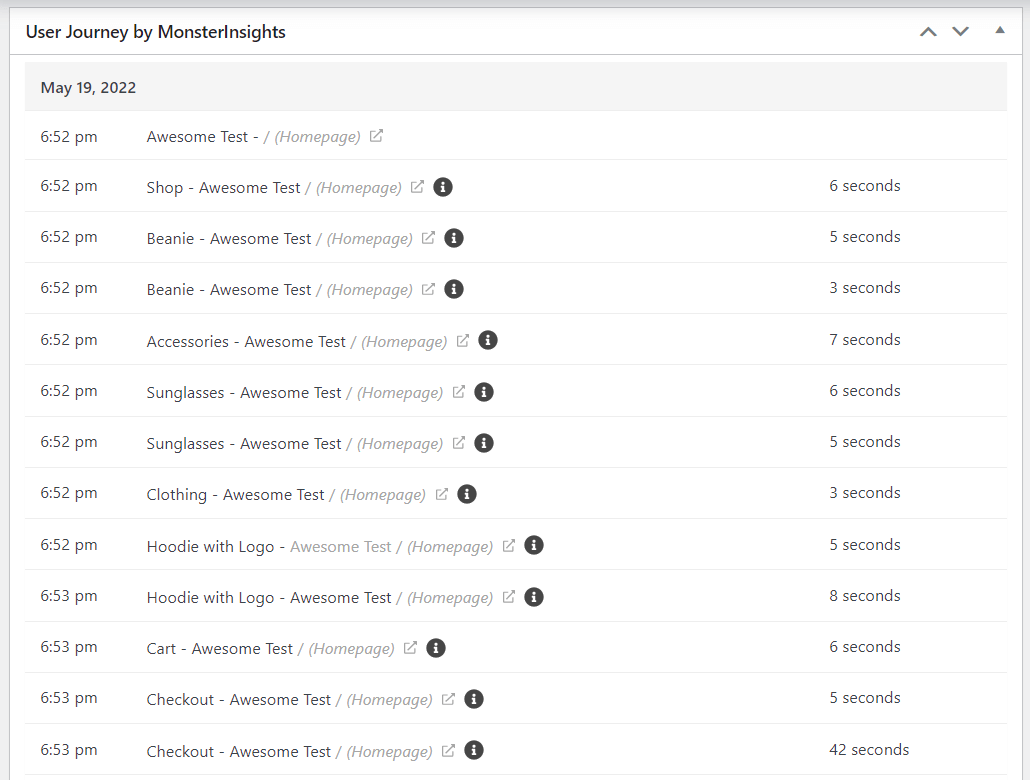
Task: Open external link for the first Sunglasses entry
Action: [x=458, y=391]
